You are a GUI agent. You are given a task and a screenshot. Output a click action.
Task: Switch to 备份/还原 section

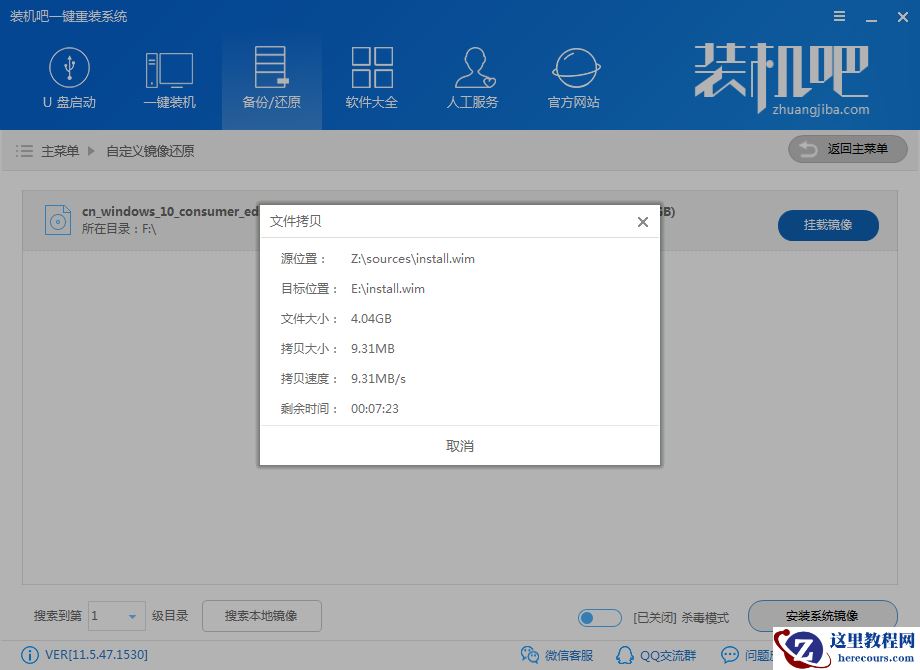(x=271, y=78)
